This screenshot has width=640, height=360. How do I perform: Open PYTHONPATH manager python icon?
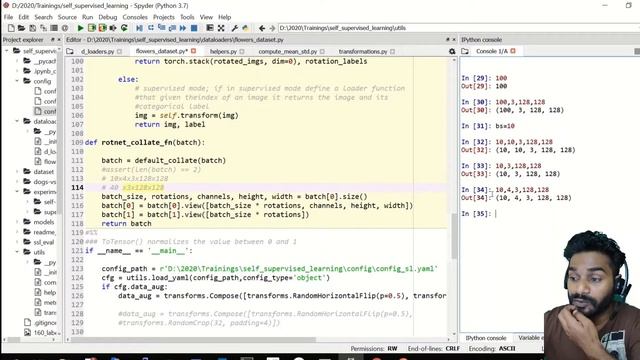245,28
